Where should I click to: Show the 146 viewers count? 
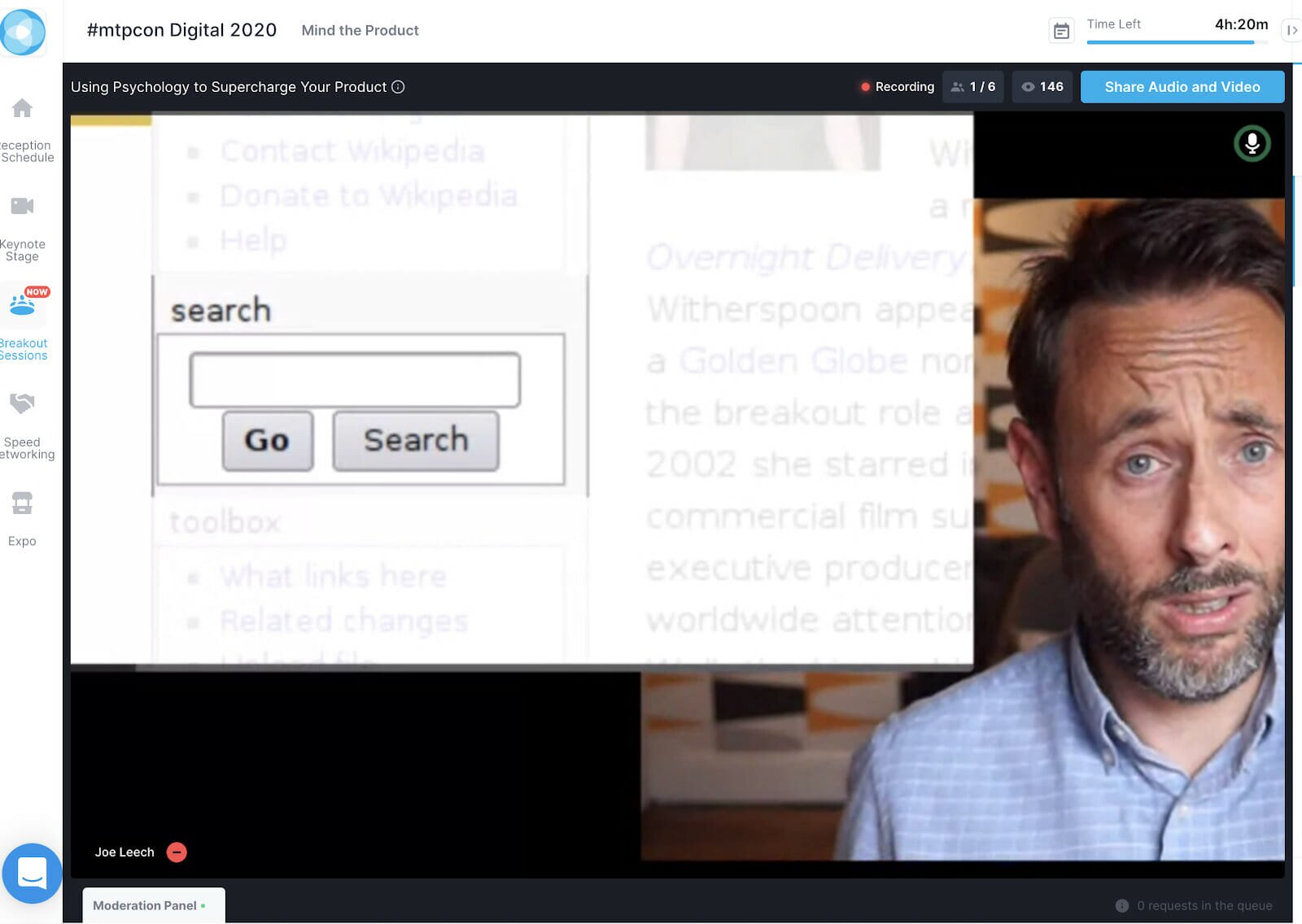pyautogui.click(x=1042, y=87)
